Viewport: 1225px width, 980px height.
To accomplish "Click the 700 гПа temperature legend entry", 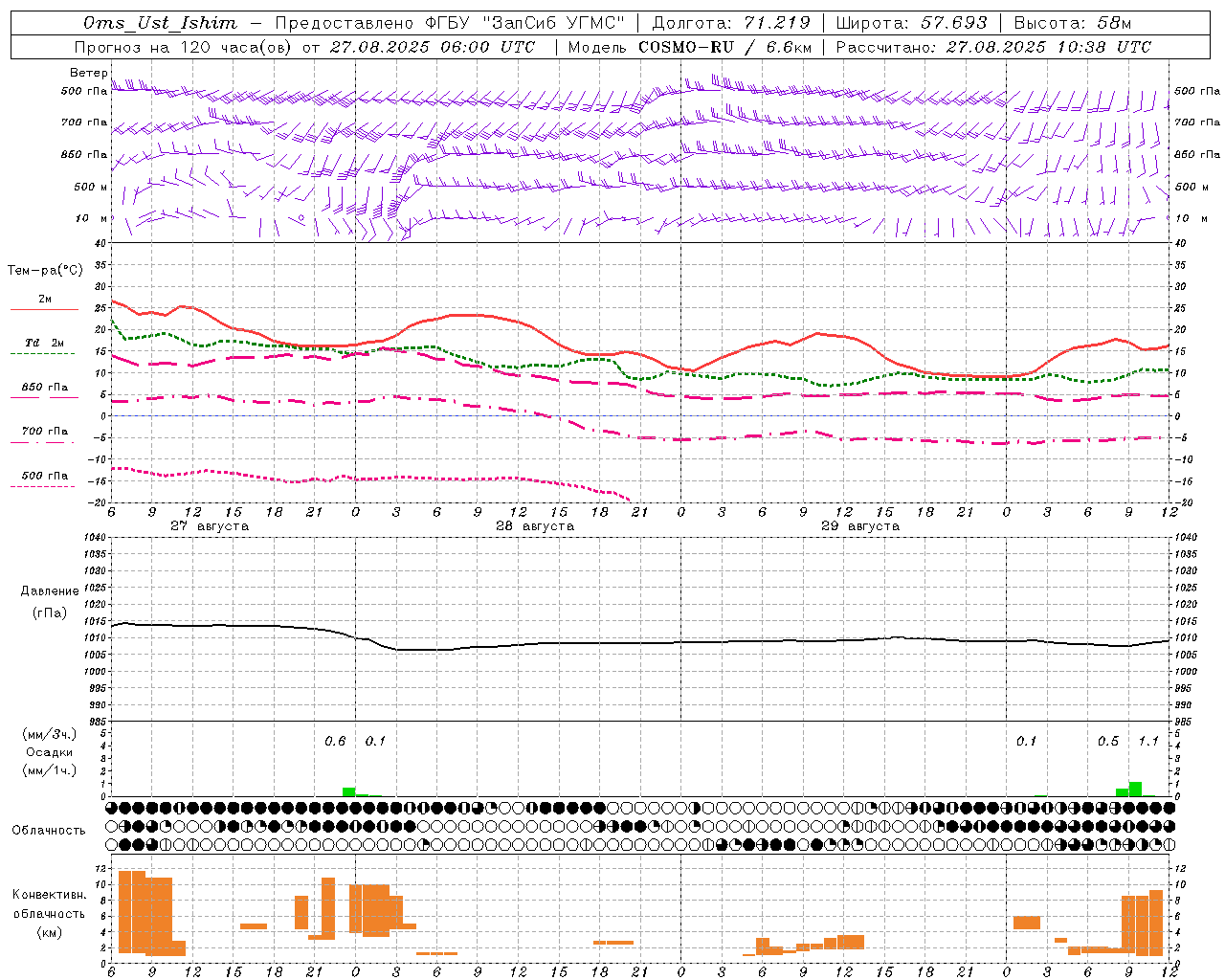I will [44, 432].
